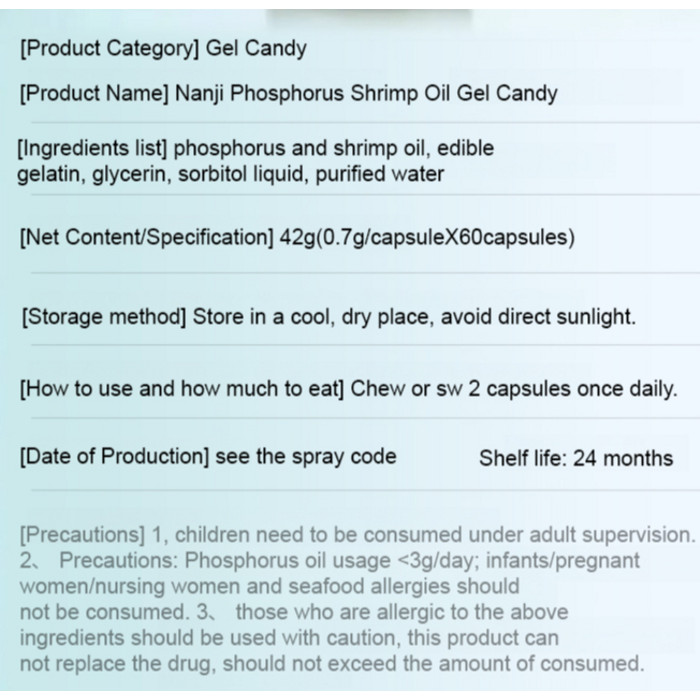Click 'Shelf life: 24 months' text
The width and height of the screenshot is (700, 700).
click(x=576, y=459)
